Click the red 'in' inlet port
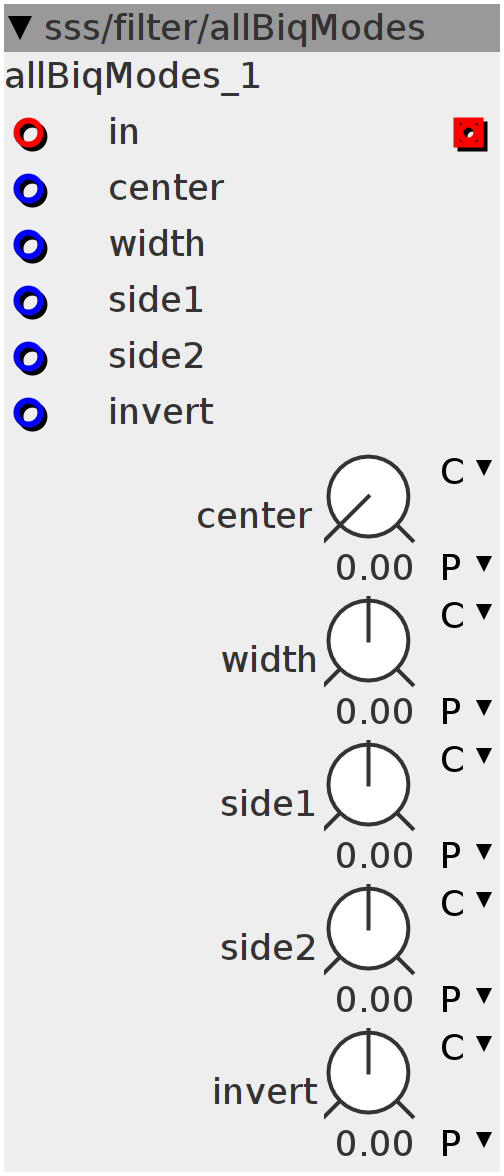Image resolution: width=504 pixels, height=1176 pixels. tap(30, 135)
